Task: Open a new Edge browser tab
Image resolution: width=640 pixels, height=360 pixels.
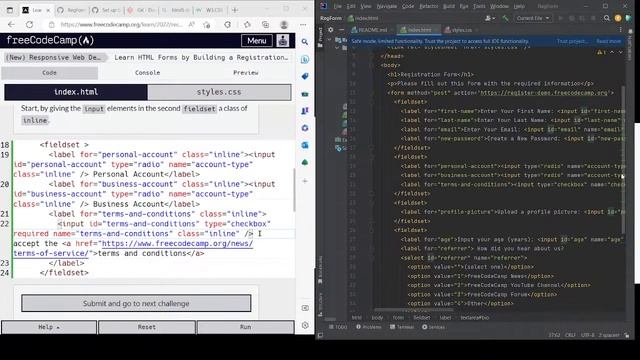Action: (x=235, y=10)
